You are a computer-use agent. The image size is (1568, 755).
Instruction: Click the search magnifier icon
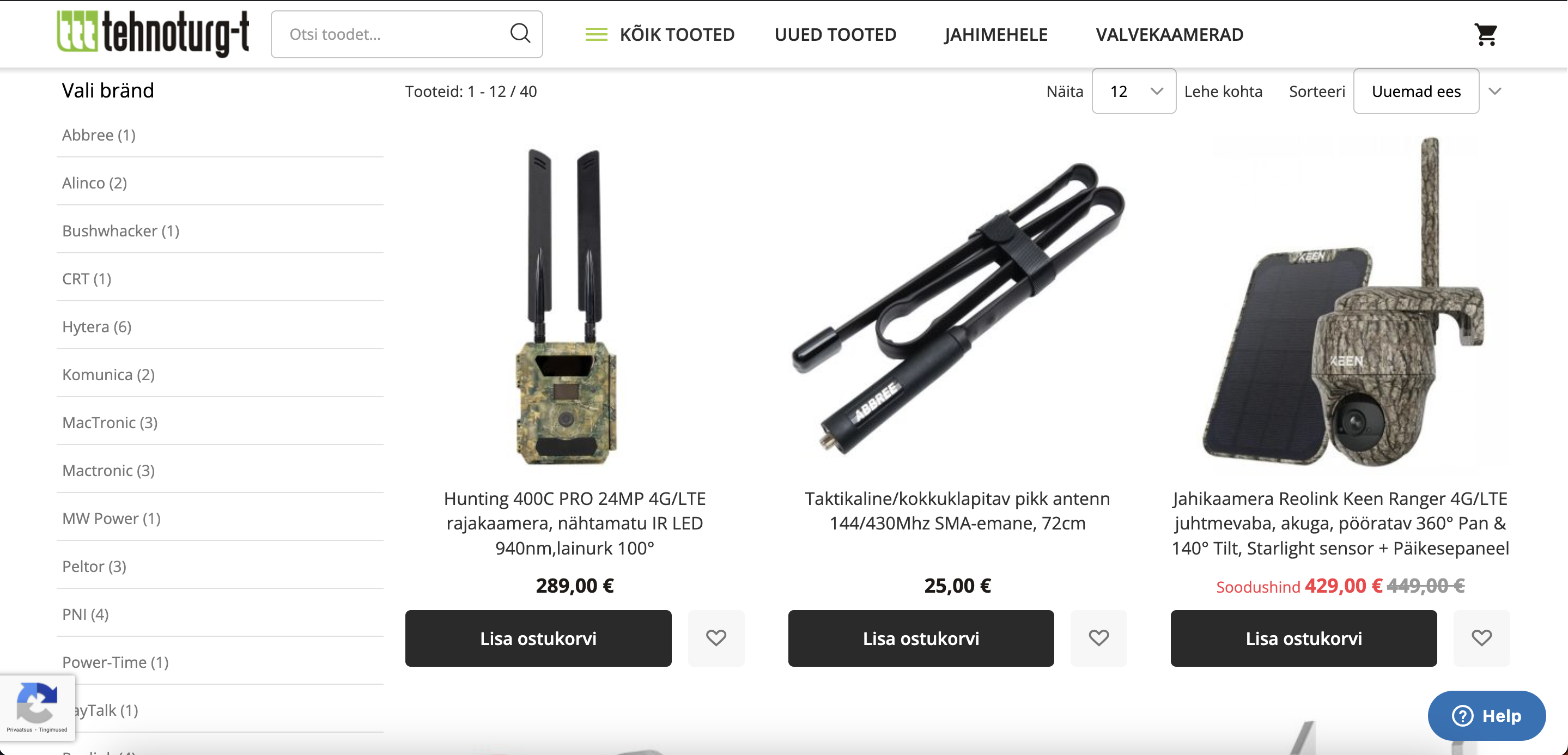520,33
